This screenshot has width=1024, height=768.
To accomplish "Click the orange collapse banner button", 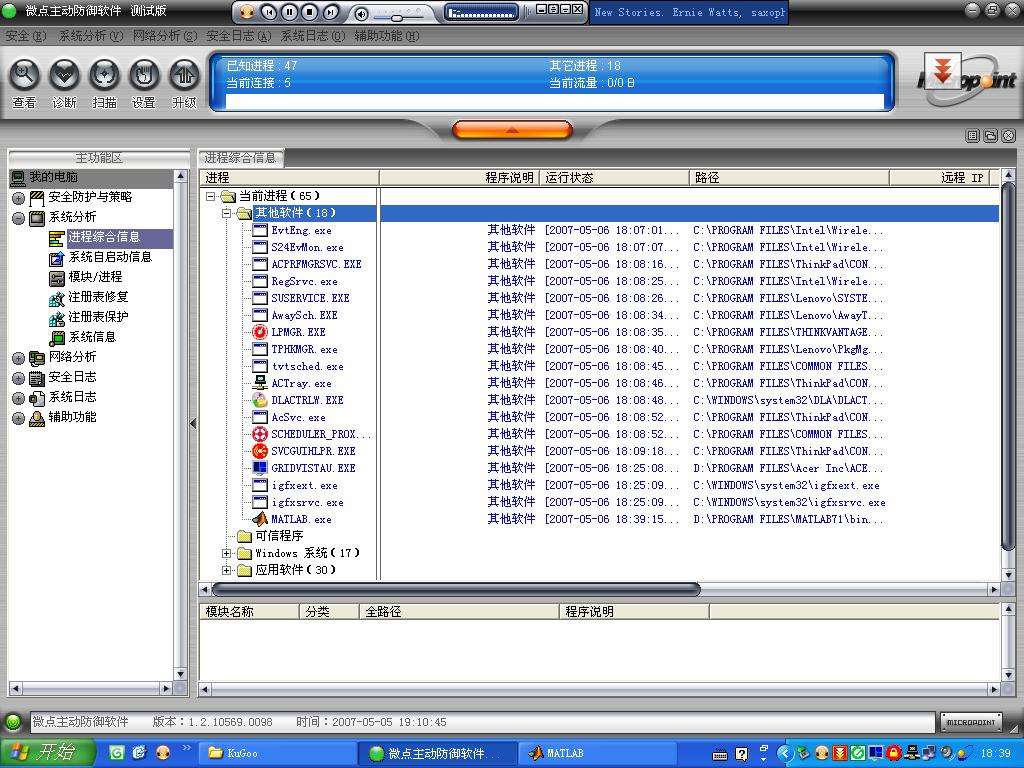I will [512, 129].
